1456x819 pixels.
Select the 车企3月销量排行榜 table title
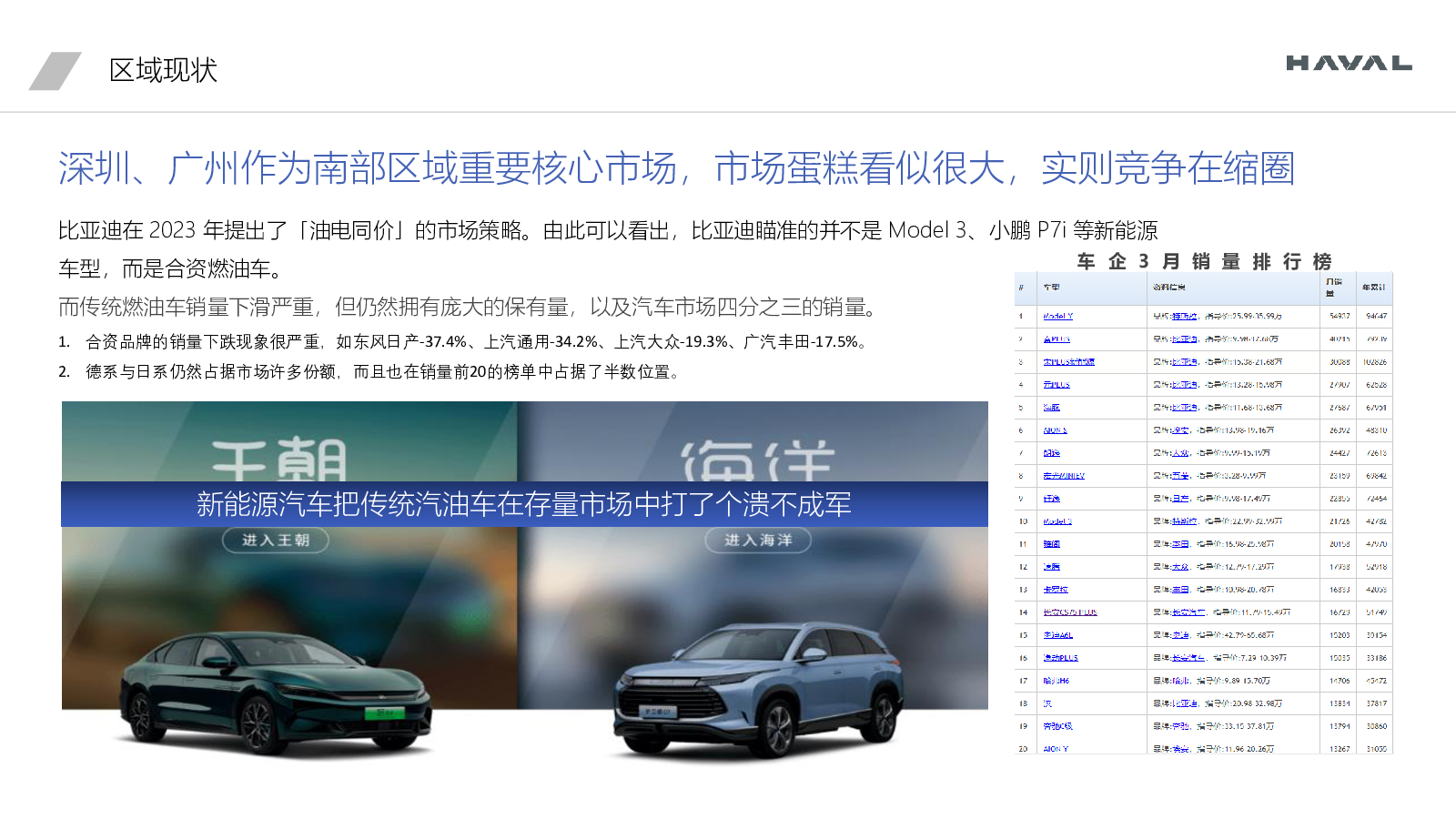(1205, 261)
